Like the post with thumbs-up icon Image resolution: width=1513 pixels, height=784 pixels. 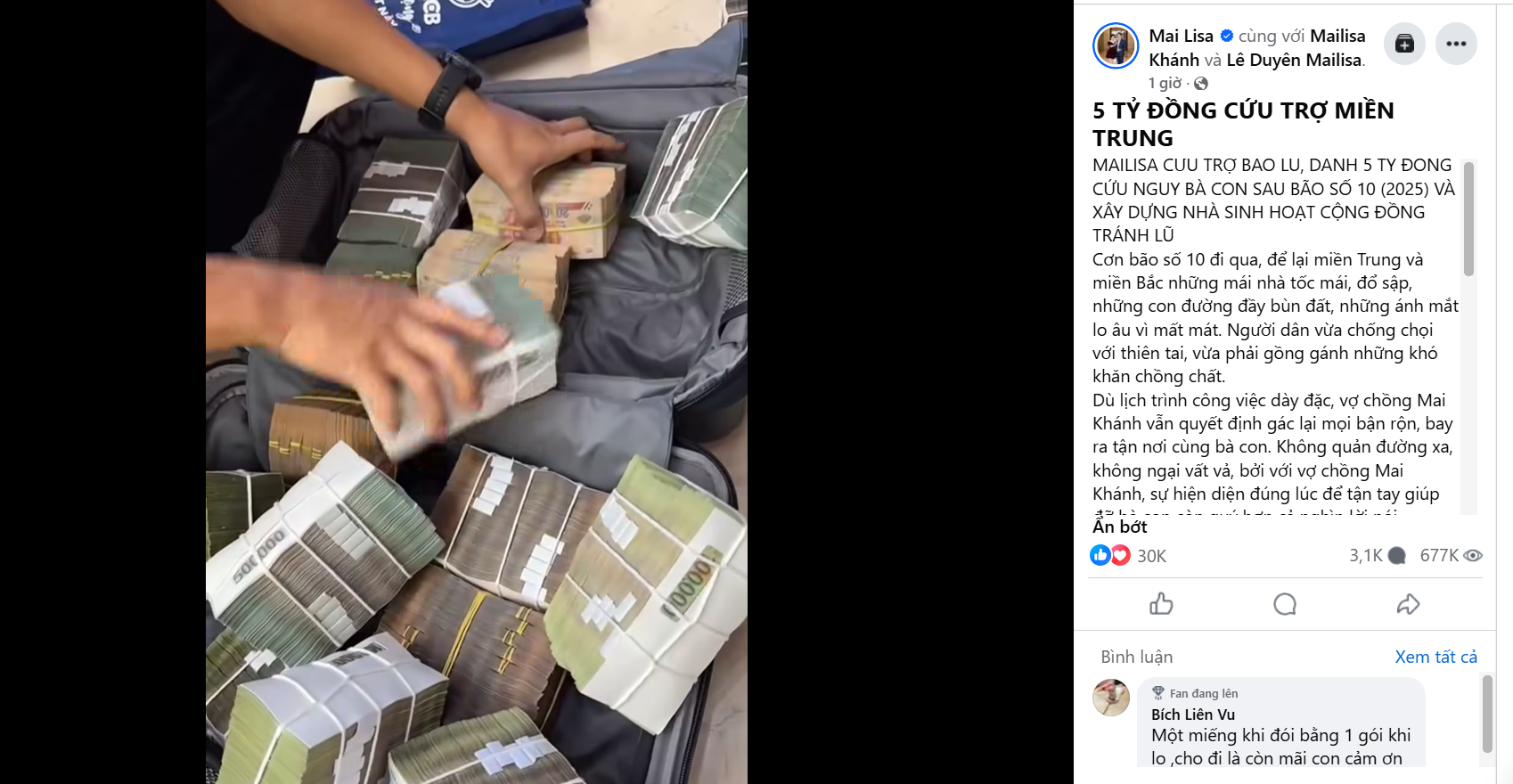(x=1161, y=604)
